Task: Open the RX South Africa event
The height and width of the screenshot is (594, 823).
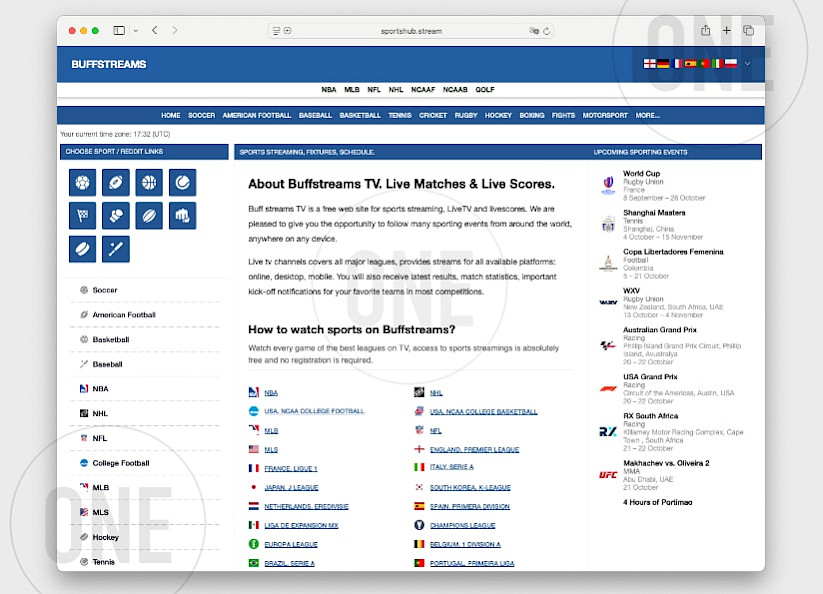Action: pyautogui.click(x=650, y=416)
